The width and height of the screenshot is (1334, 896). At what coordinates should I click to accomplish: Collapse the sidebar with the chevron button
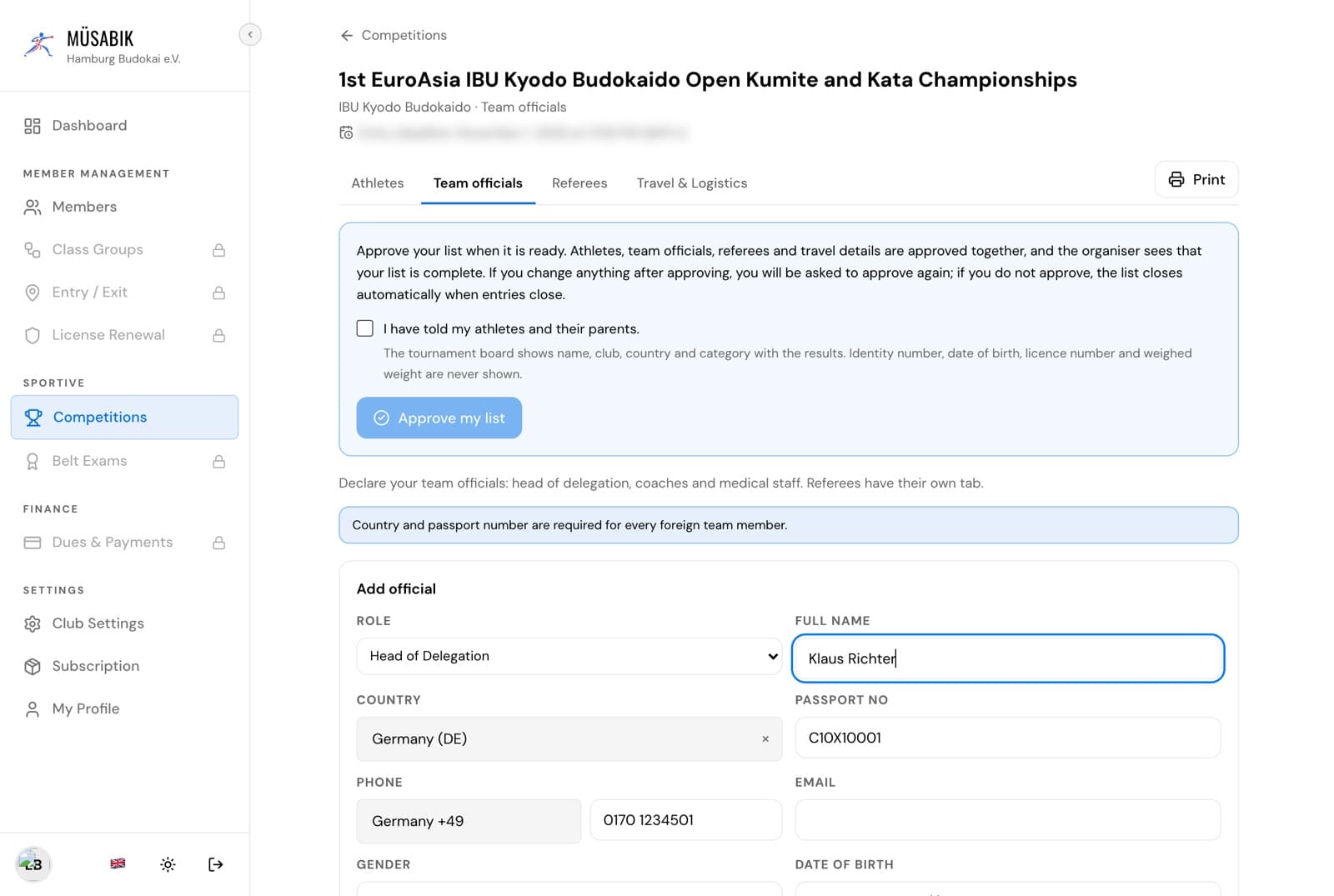coord(250,34)
